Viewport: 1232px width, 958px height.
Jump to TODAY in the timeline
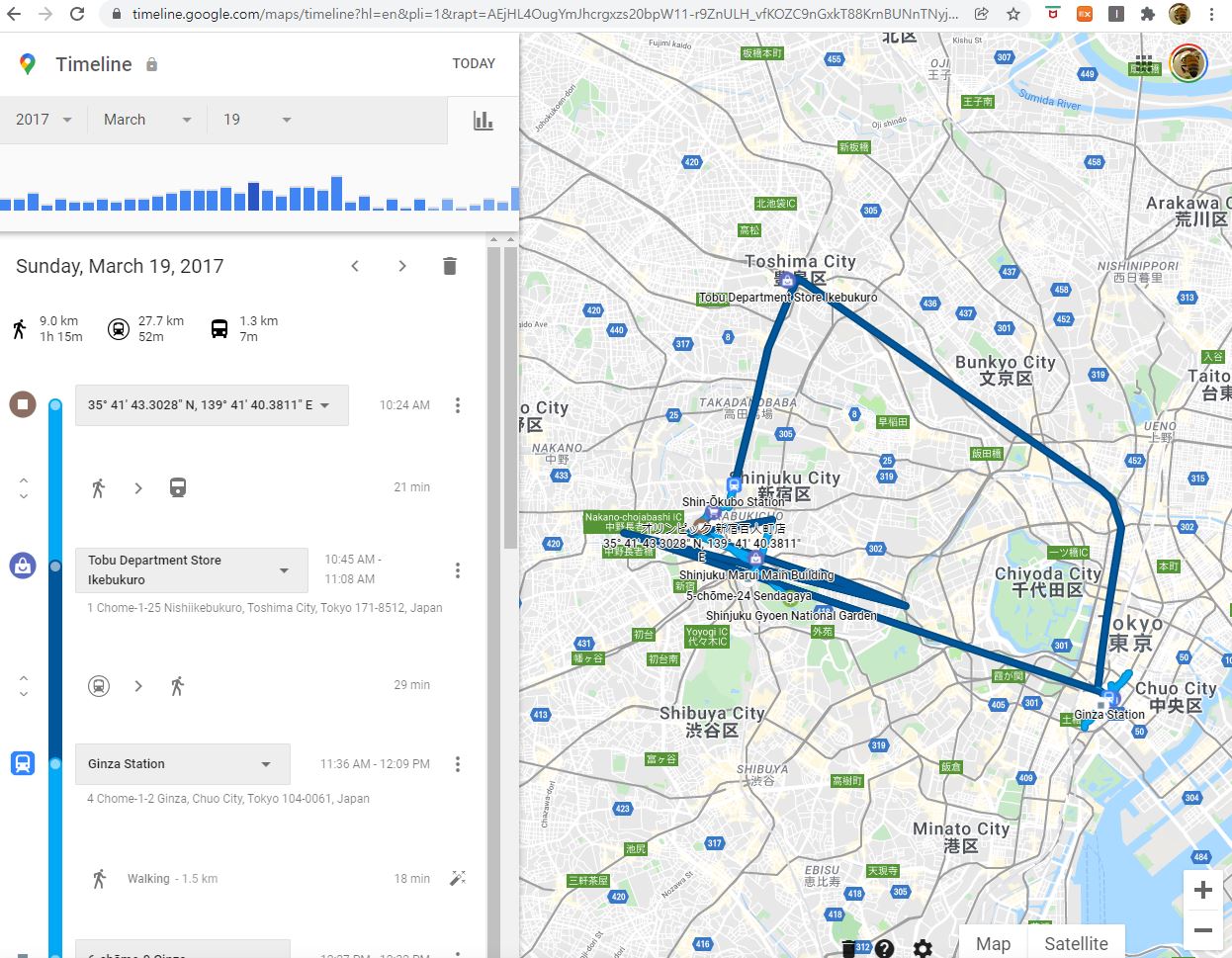[474, 63]
